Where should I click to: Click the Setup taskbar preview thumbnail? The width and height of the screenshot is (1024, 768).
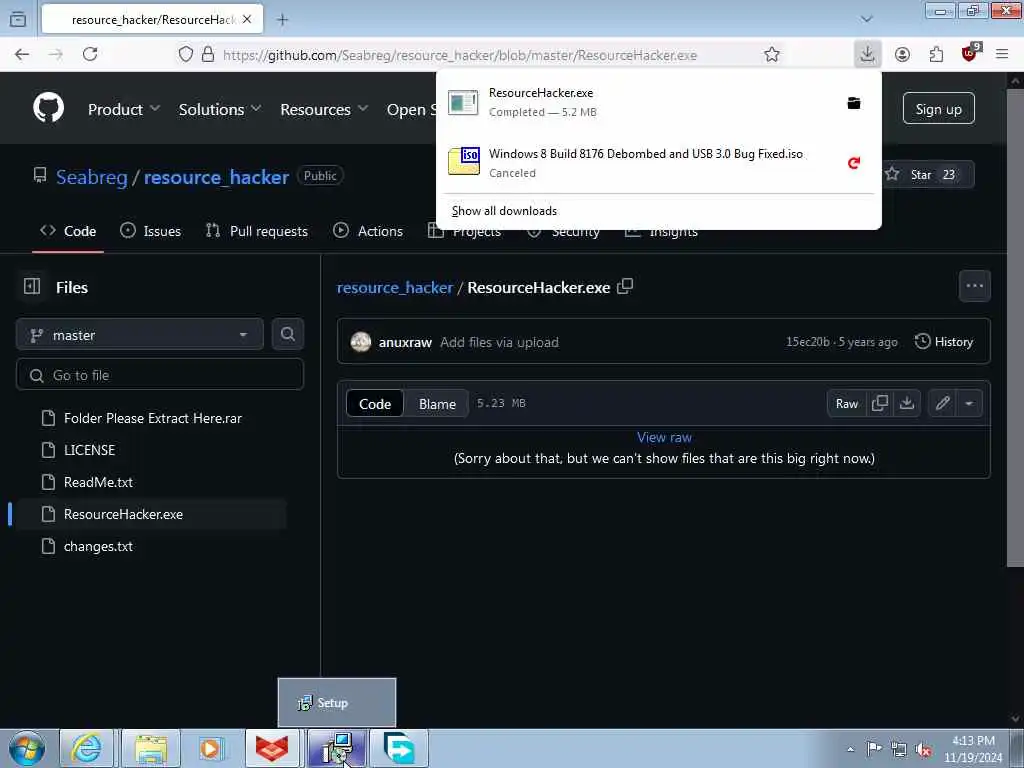pyautogui.click(x=337, y=703)
